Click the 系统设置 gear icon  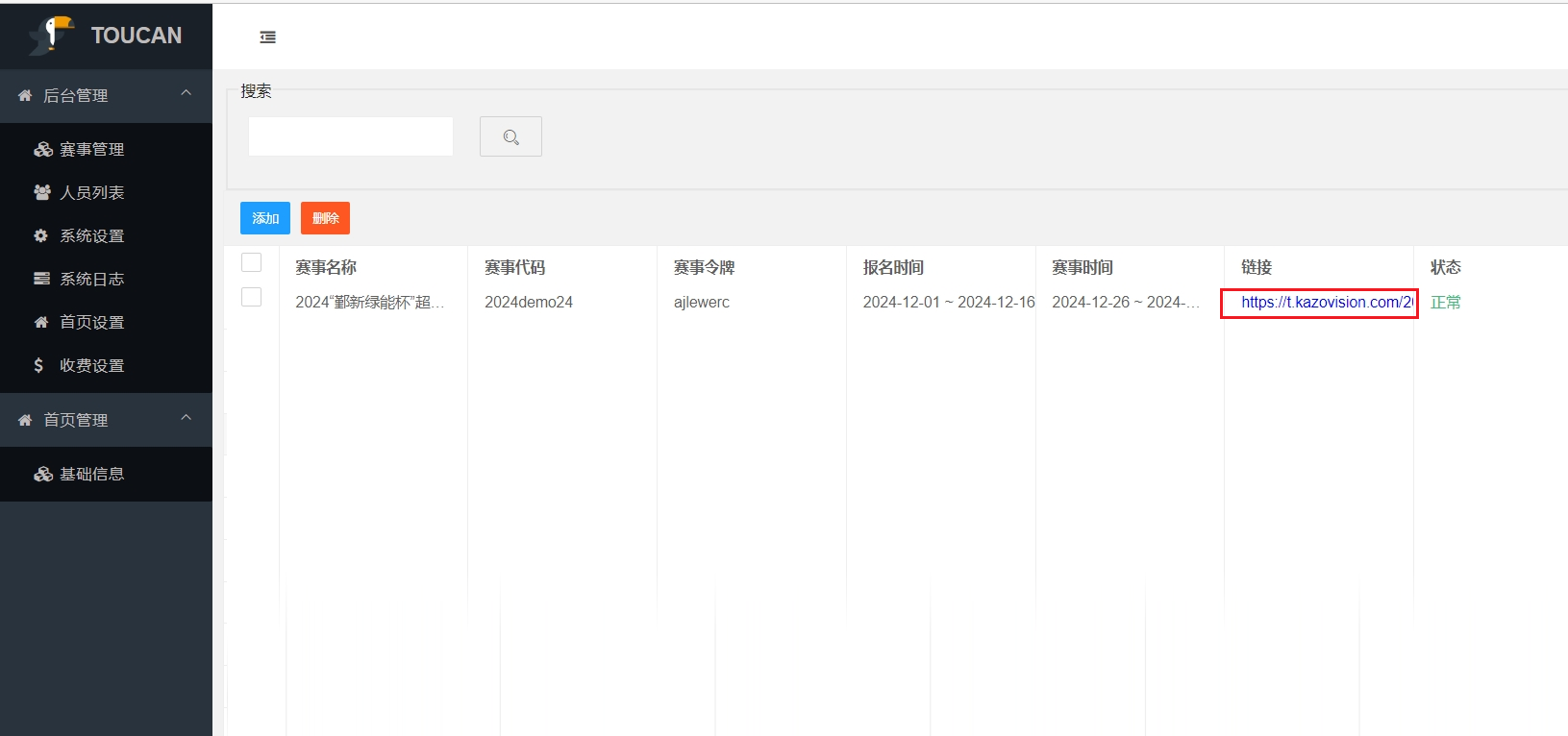(41, 236)
